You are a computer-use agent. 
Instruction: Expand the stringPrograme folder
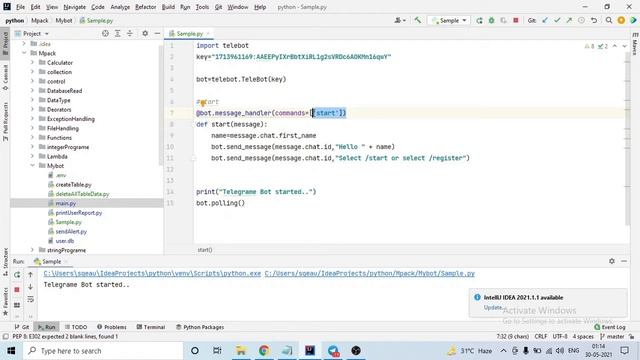[32, 250]
